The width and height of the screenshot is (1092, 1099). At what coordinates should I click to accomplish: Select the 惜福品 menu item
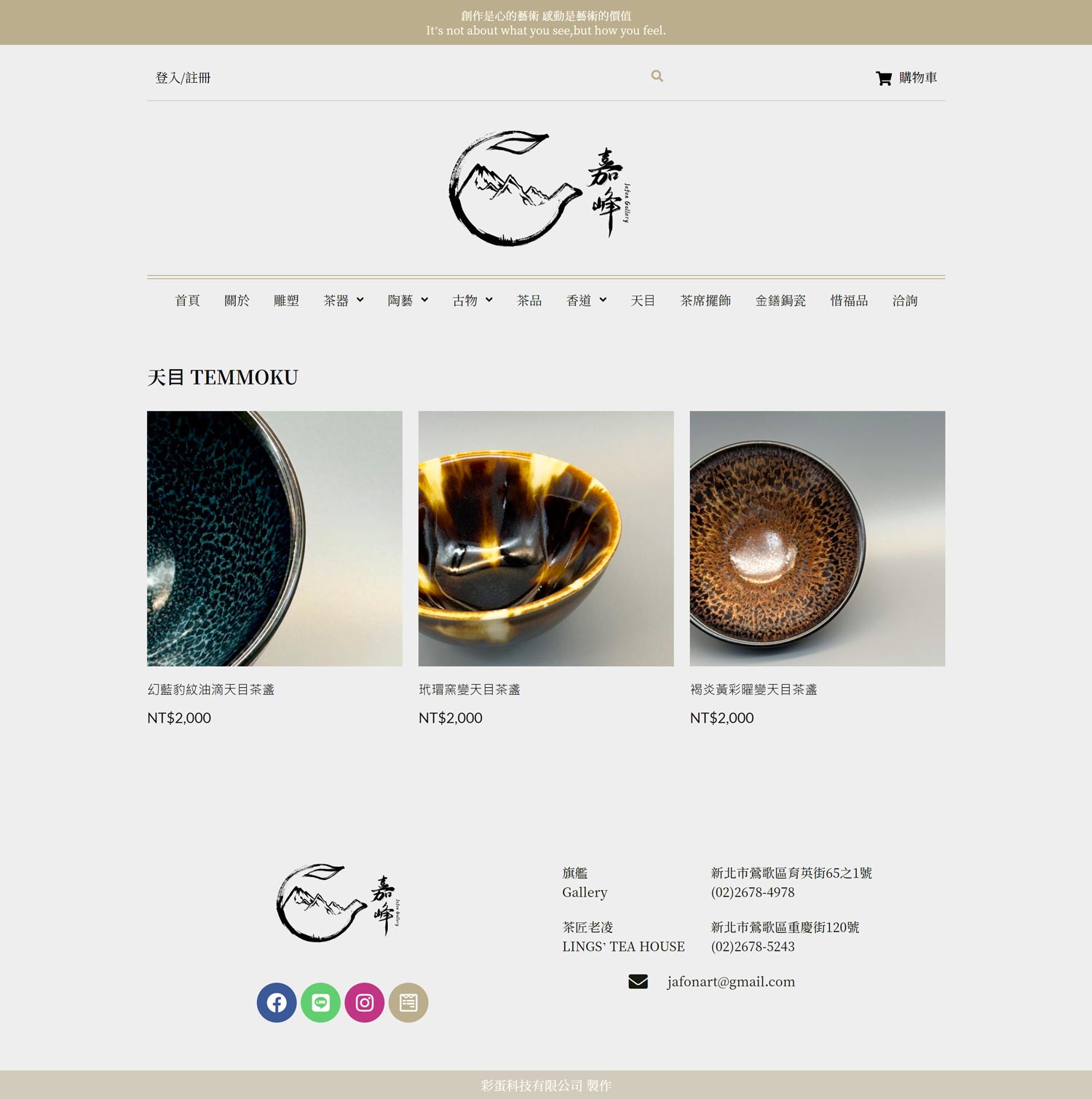[x=849, y=301]
